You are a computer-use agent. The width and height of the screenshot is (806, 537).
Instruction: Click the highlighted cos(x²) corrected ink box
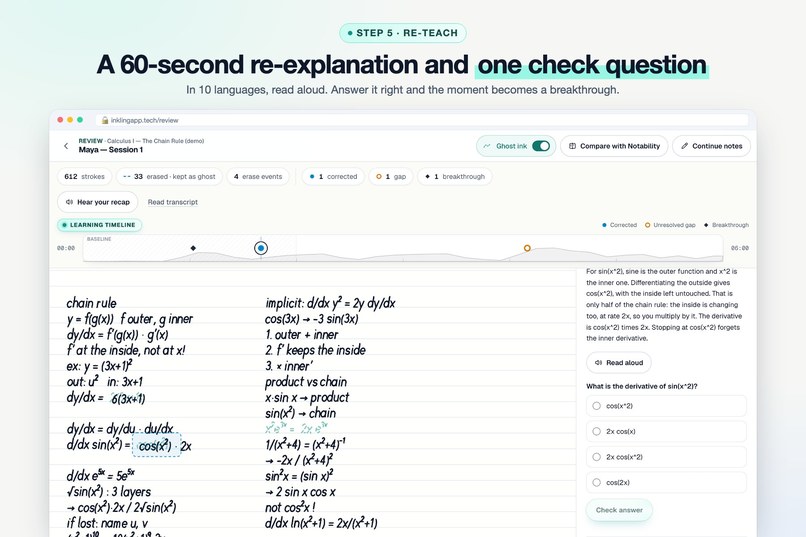pos(157,445)
